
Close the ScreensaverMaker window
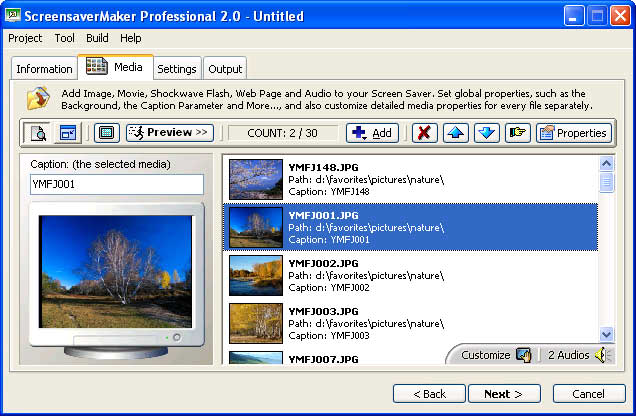(x=620, y=16)
